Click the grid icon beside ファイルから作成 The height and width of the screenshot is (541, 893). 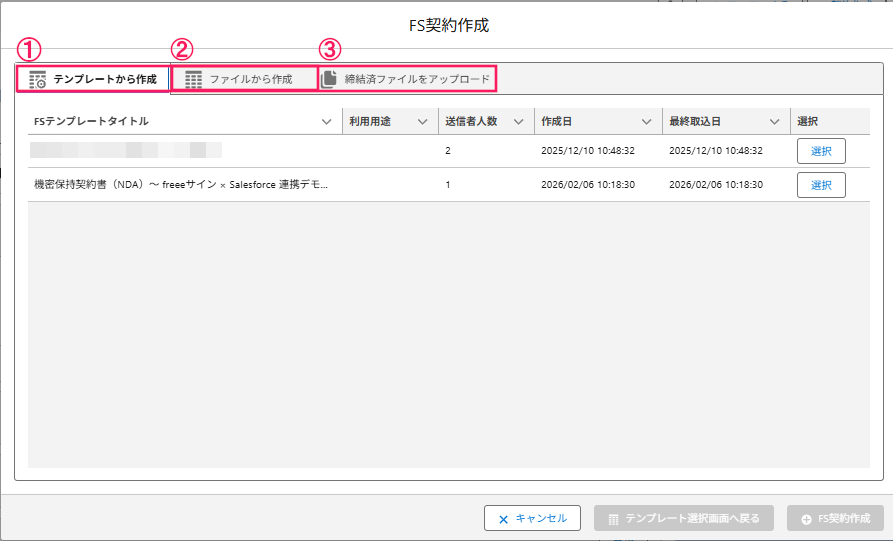point(193,80)
